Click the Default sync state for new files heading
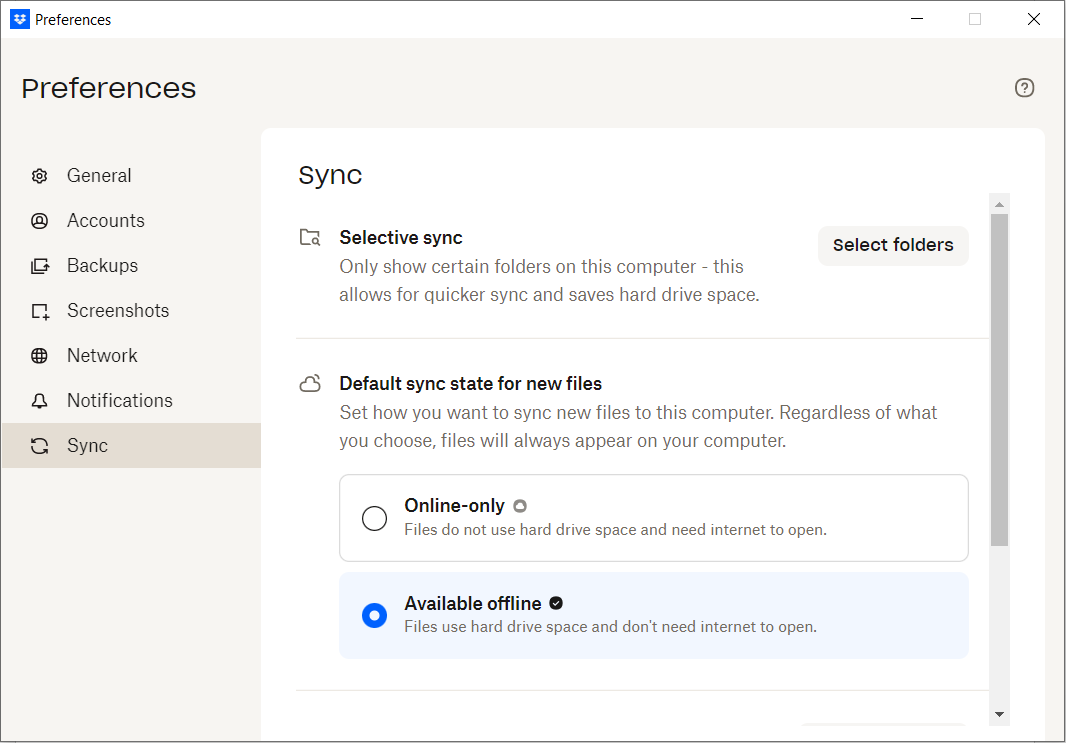This screenshot has height=743, width=1066. pos(470,383)
